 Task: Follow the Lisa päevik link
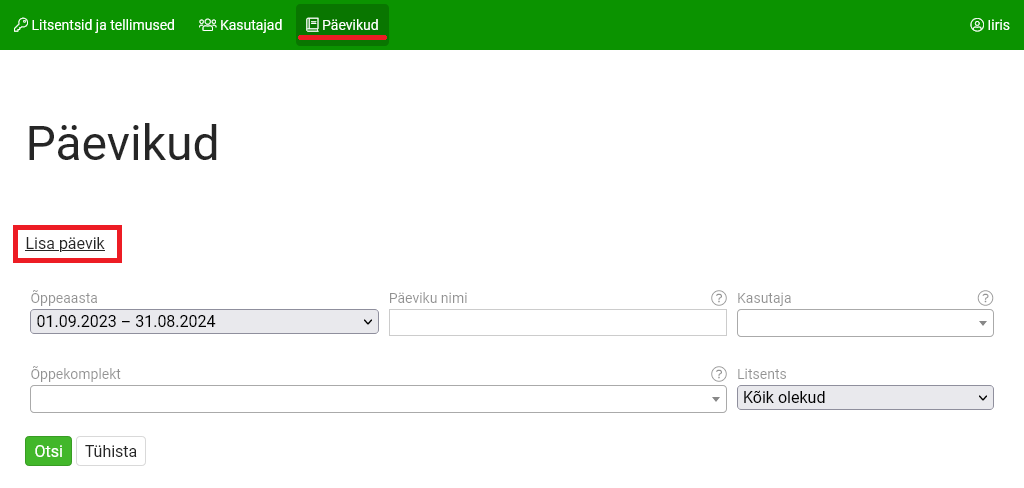(65, 244)
